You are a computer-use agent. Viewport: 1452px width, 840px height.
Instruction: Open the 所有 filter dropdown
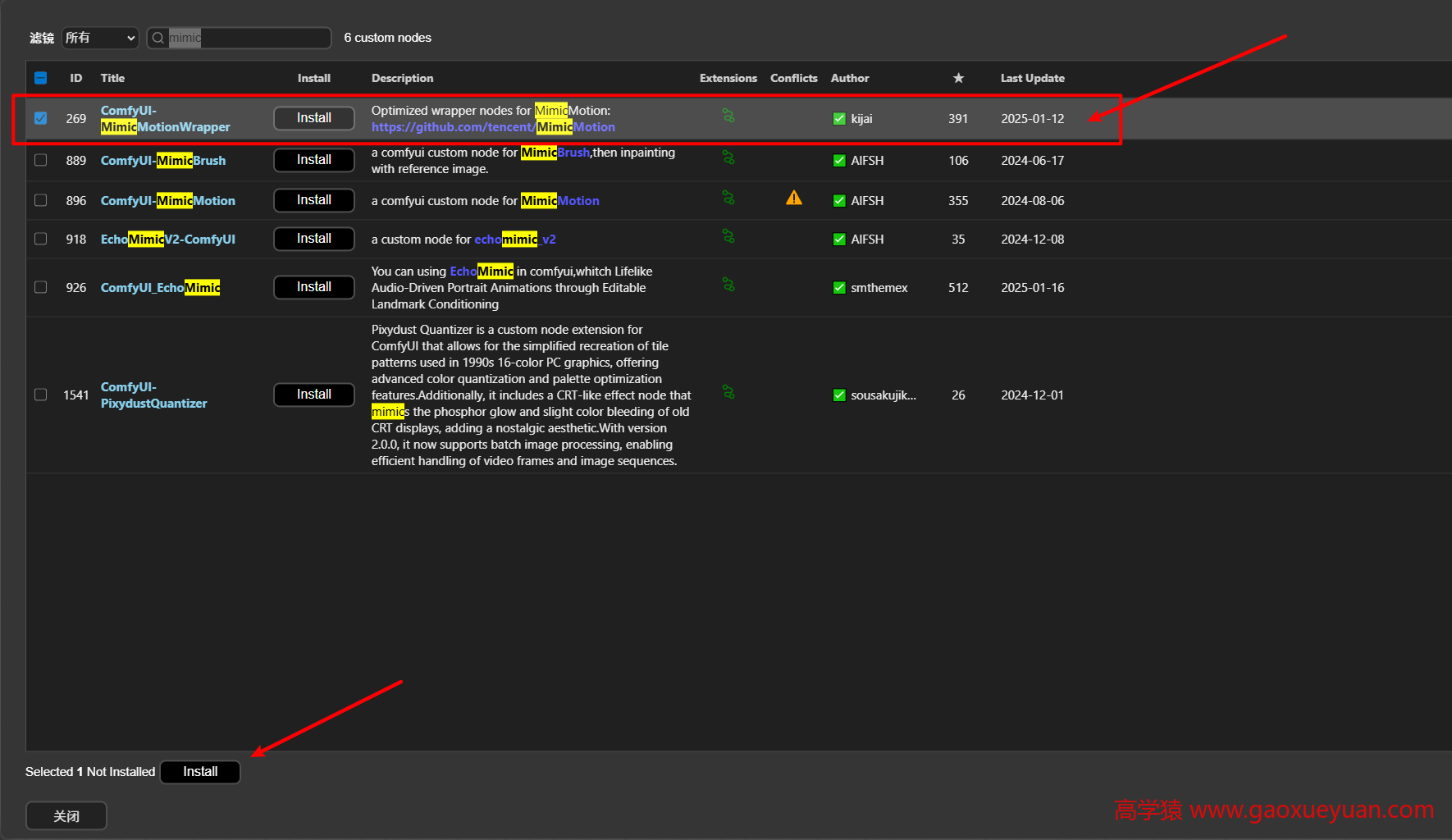(100, 38)
